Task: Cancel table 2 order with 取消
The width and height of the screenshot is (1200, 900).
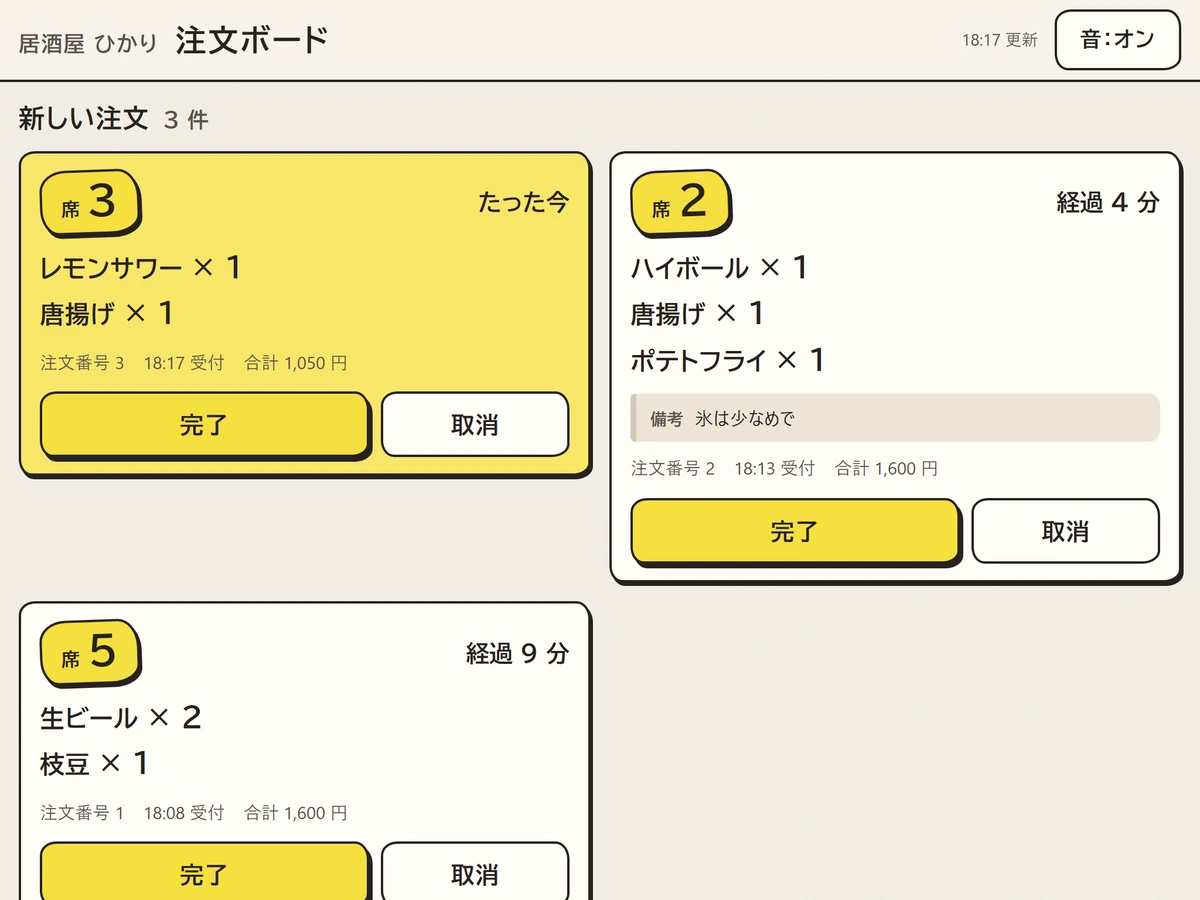Action: coord(1066,531)
